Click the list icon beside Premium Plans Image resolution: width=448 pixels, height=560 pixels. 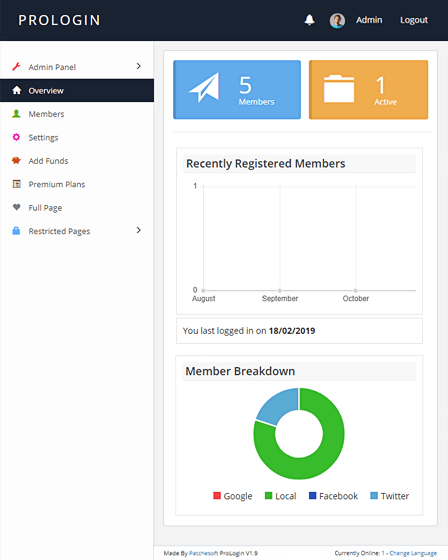(x=16, y=184)
